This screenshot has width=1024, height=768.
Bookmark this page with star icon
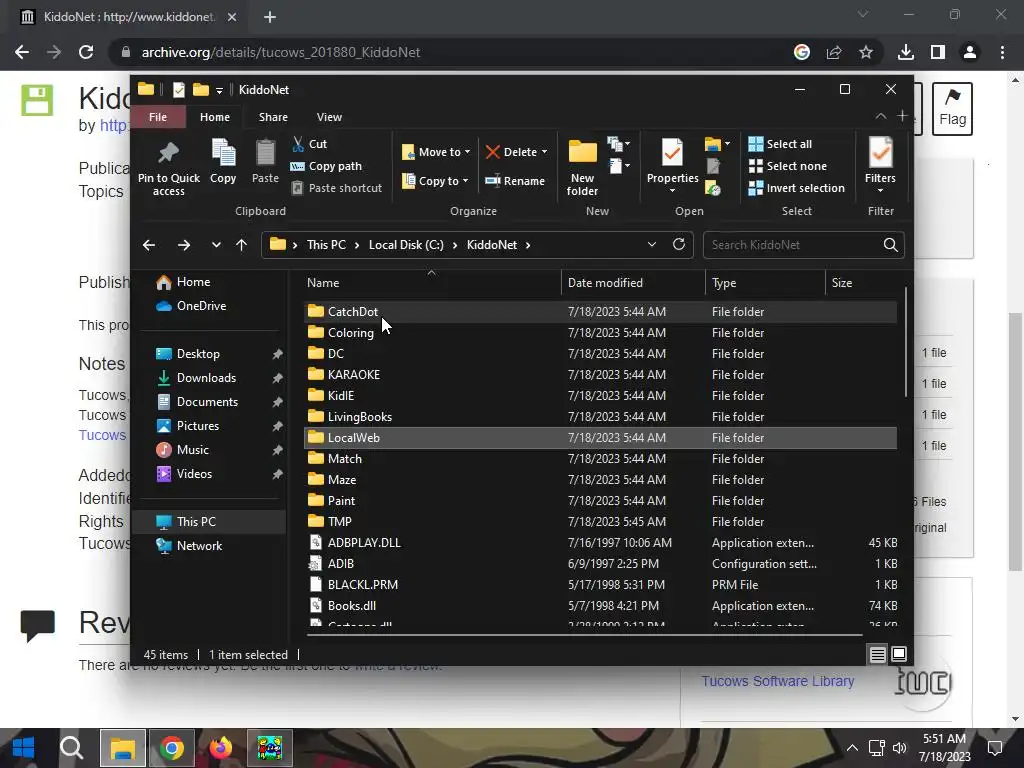coord(866,52)
